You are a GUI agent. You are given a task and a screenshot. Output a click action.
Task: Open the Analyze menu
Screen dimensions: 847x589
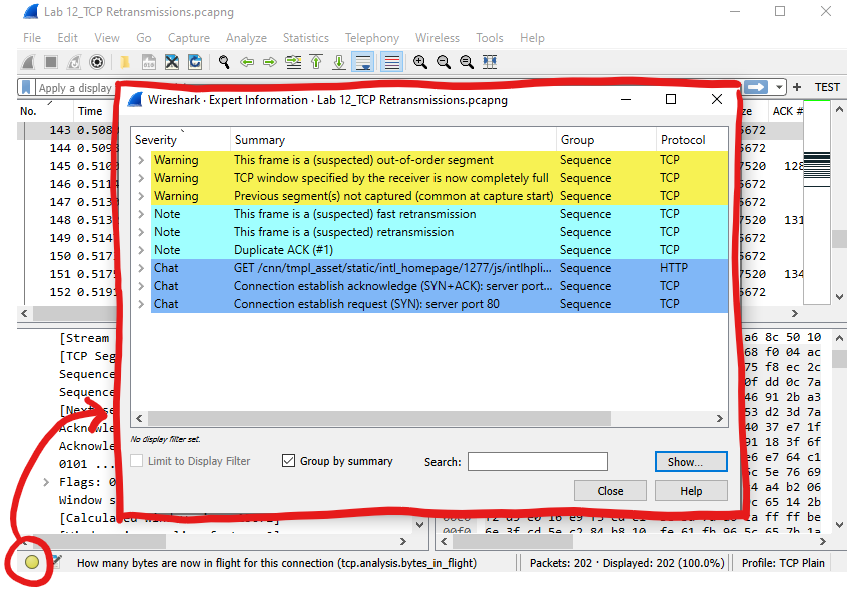pyautogui.click(x=246, y=38)
